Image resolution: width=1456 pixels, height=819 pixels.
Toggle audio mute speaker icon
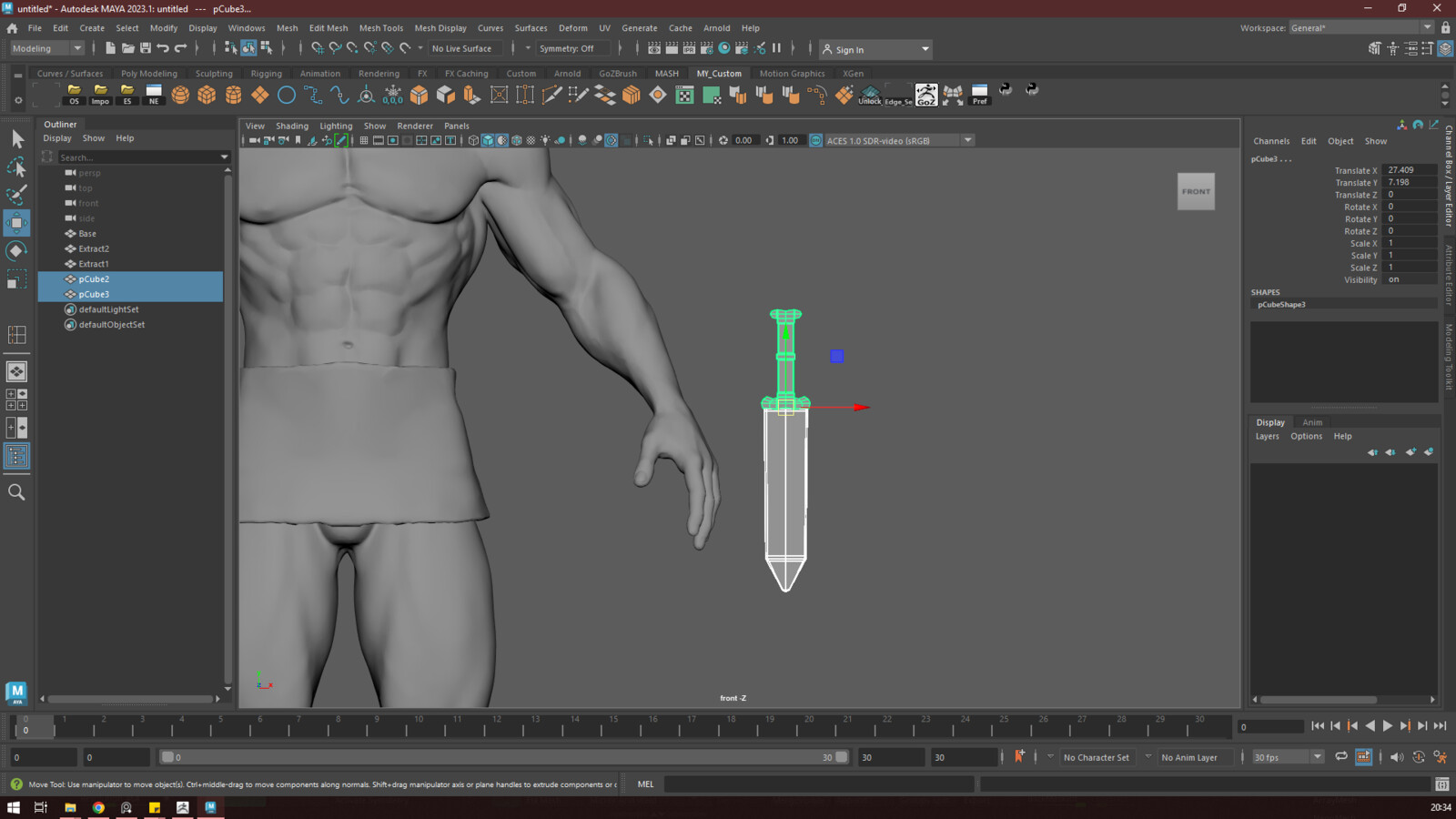1397,757
